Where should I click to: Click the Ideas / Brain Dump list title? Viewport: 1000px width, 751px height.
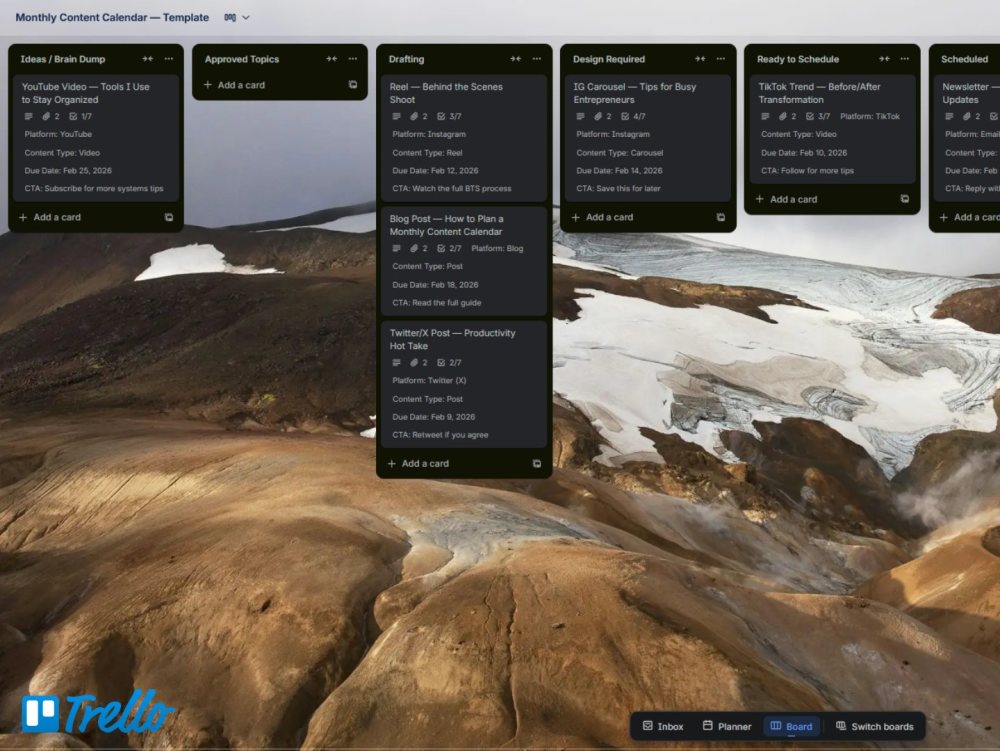coord(62,59)
